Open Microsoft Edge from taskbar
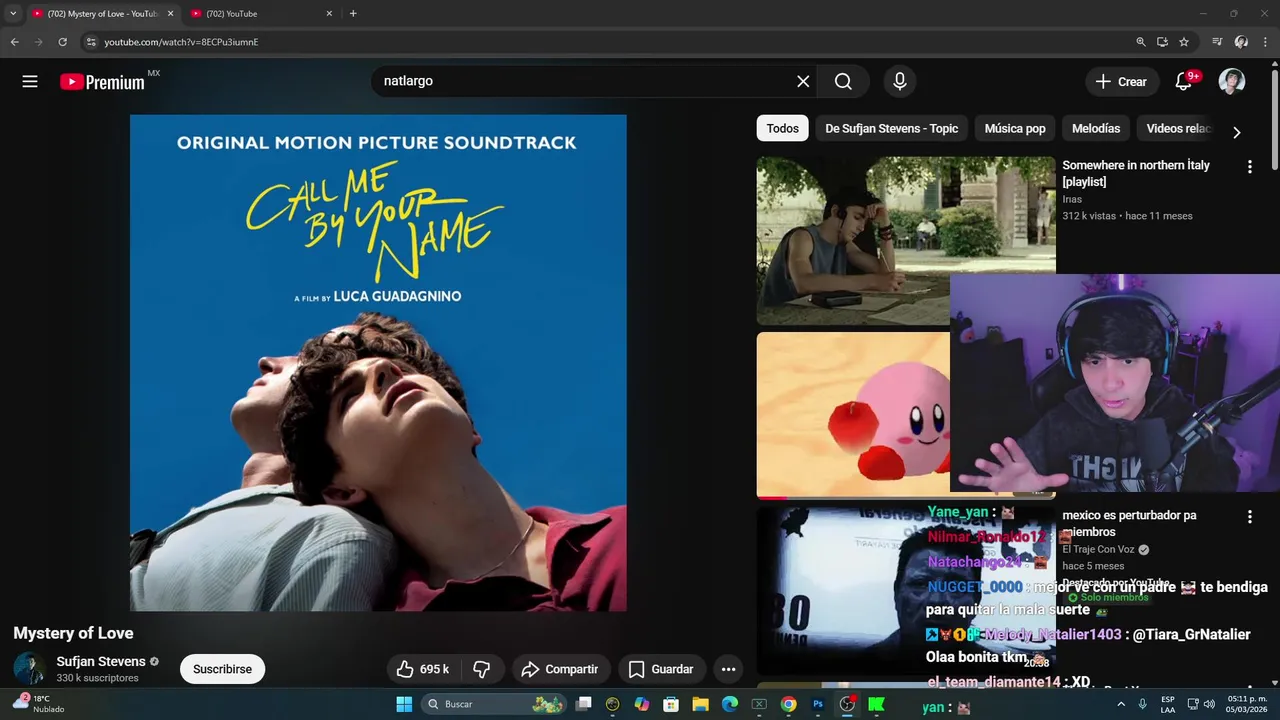 pos(730,704)
